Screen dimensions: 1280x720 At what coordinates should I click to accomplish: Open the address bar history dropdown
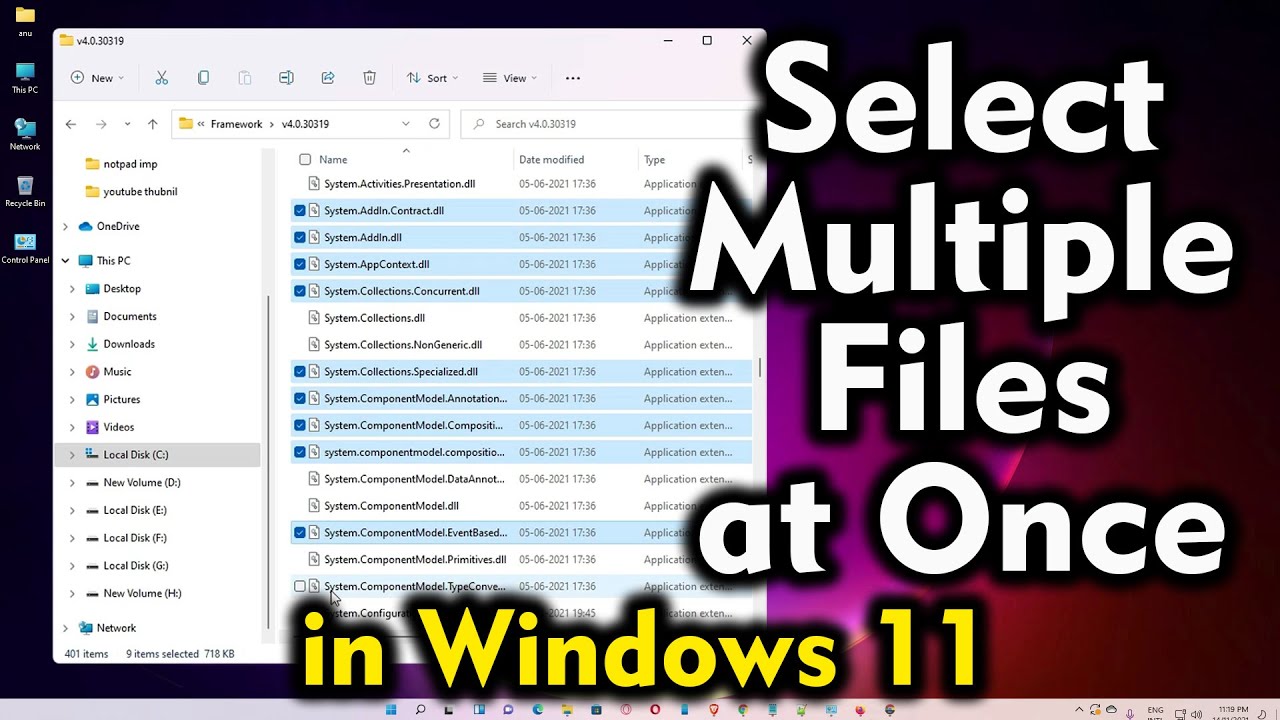[x=405, y=124]
